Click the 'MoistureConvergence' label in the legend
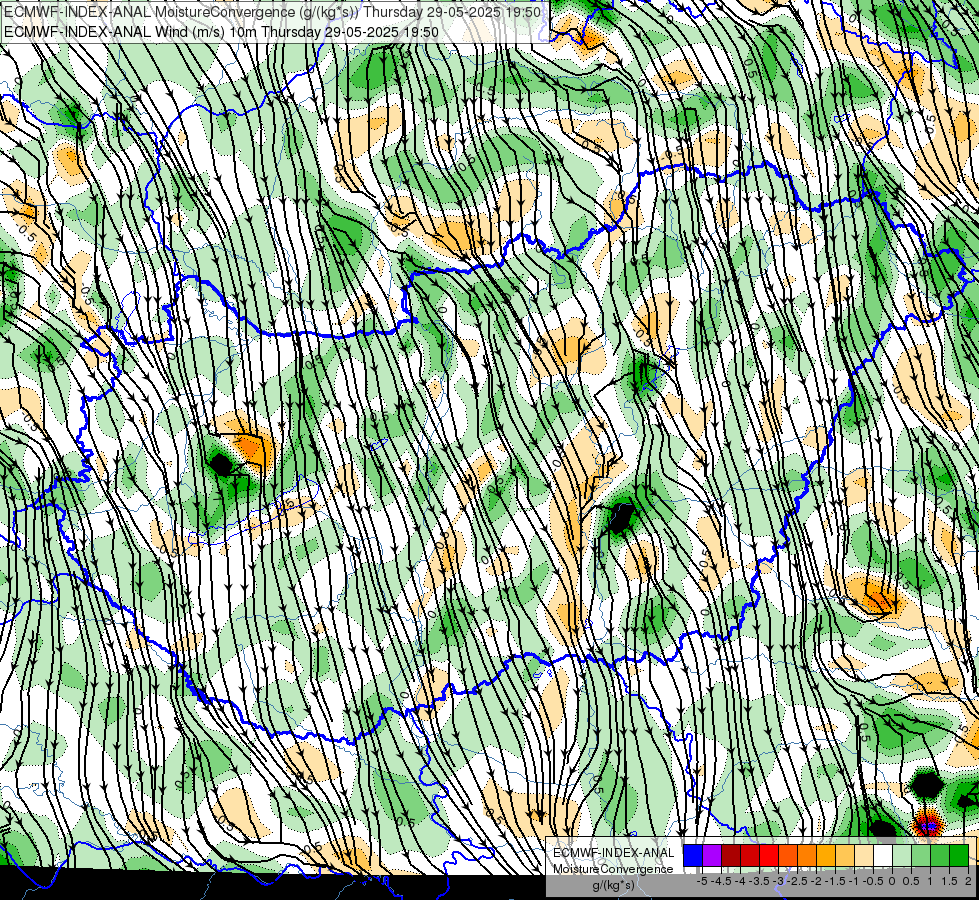979x900 pixels. (x=613, y=869)
